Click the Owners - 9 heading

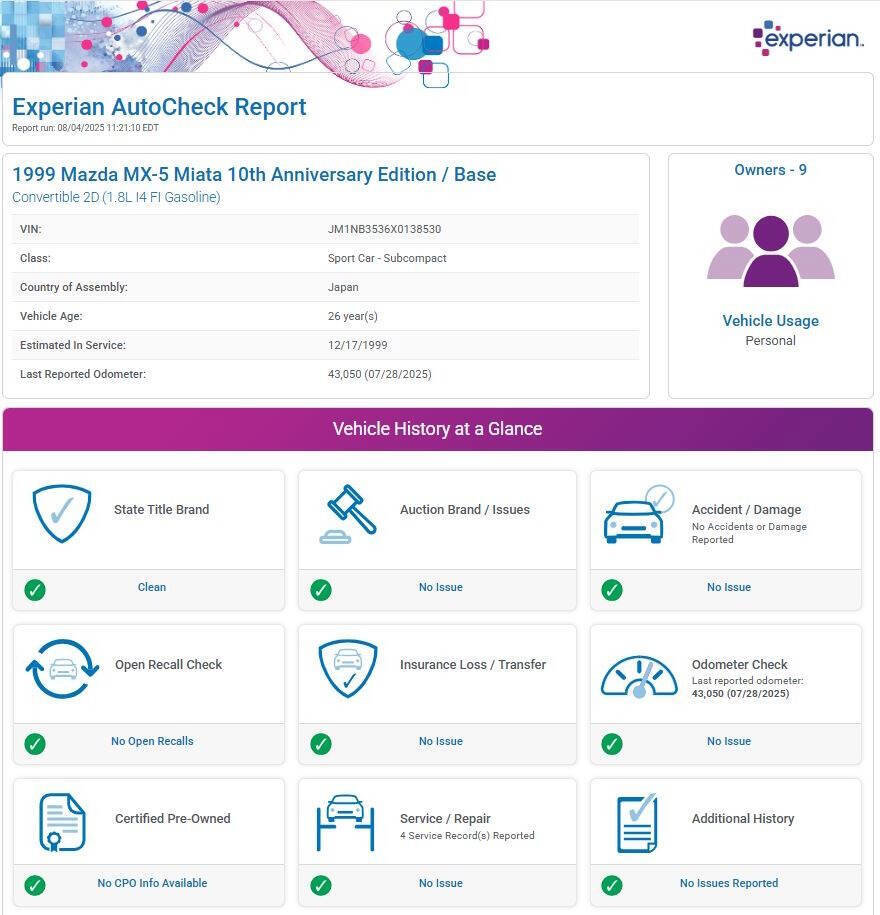click(x=770, y=170)
